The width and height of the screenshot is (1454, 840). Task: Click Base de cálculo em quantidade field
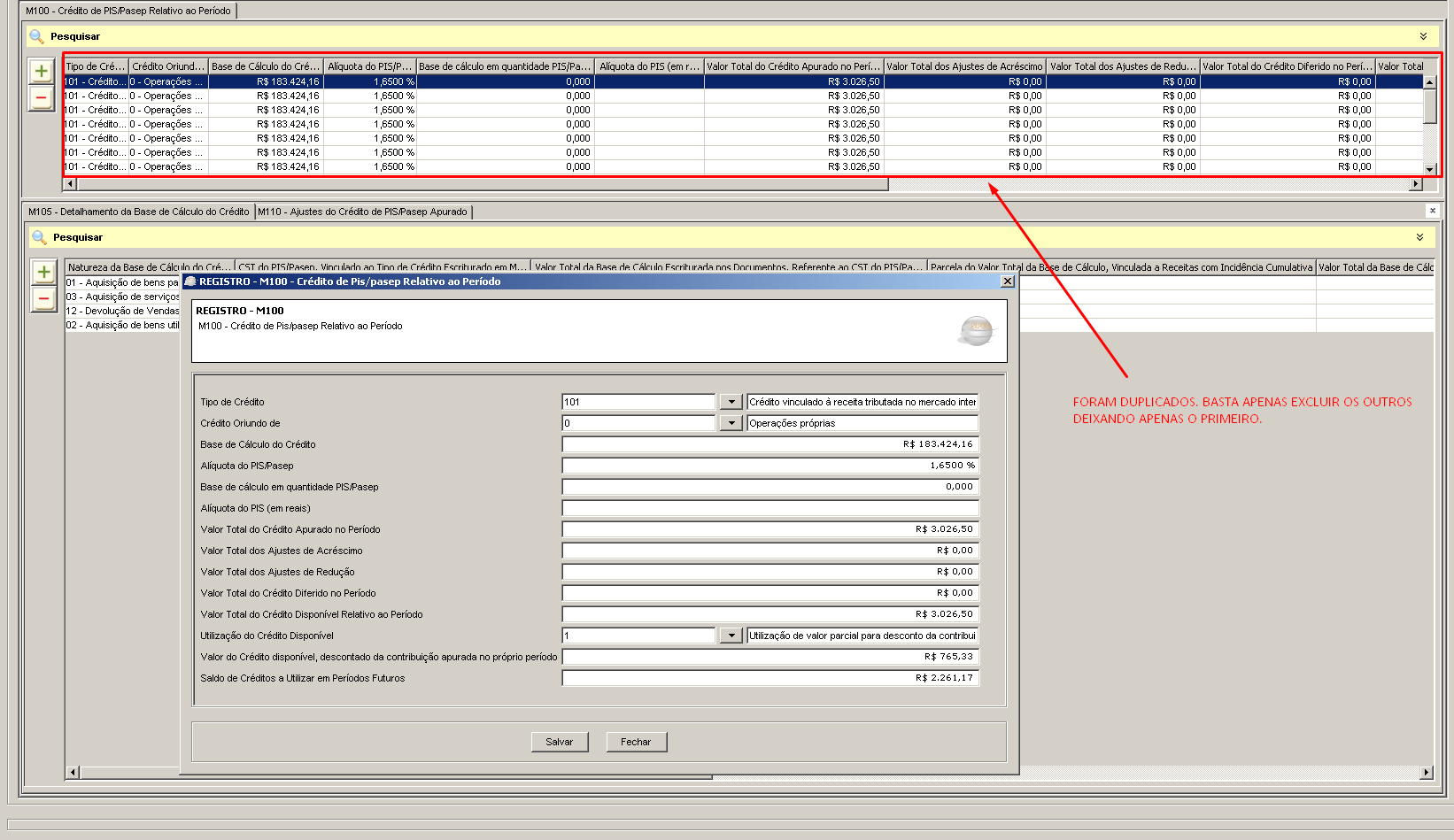[770, 487]
